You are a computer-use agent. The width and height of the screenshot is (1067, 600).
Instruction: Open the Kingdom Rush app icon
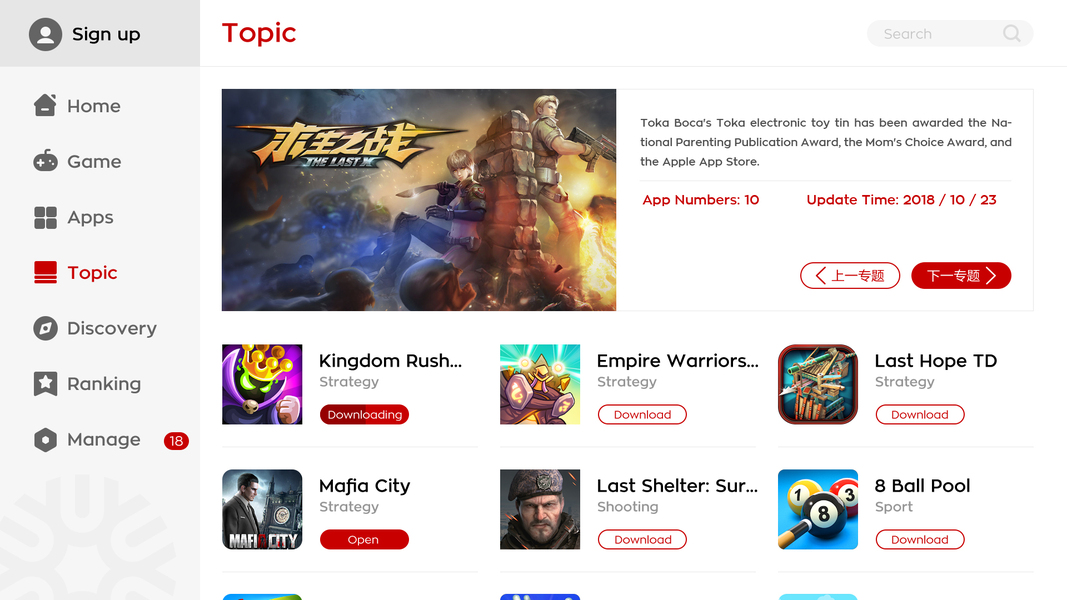click(262, 384)
